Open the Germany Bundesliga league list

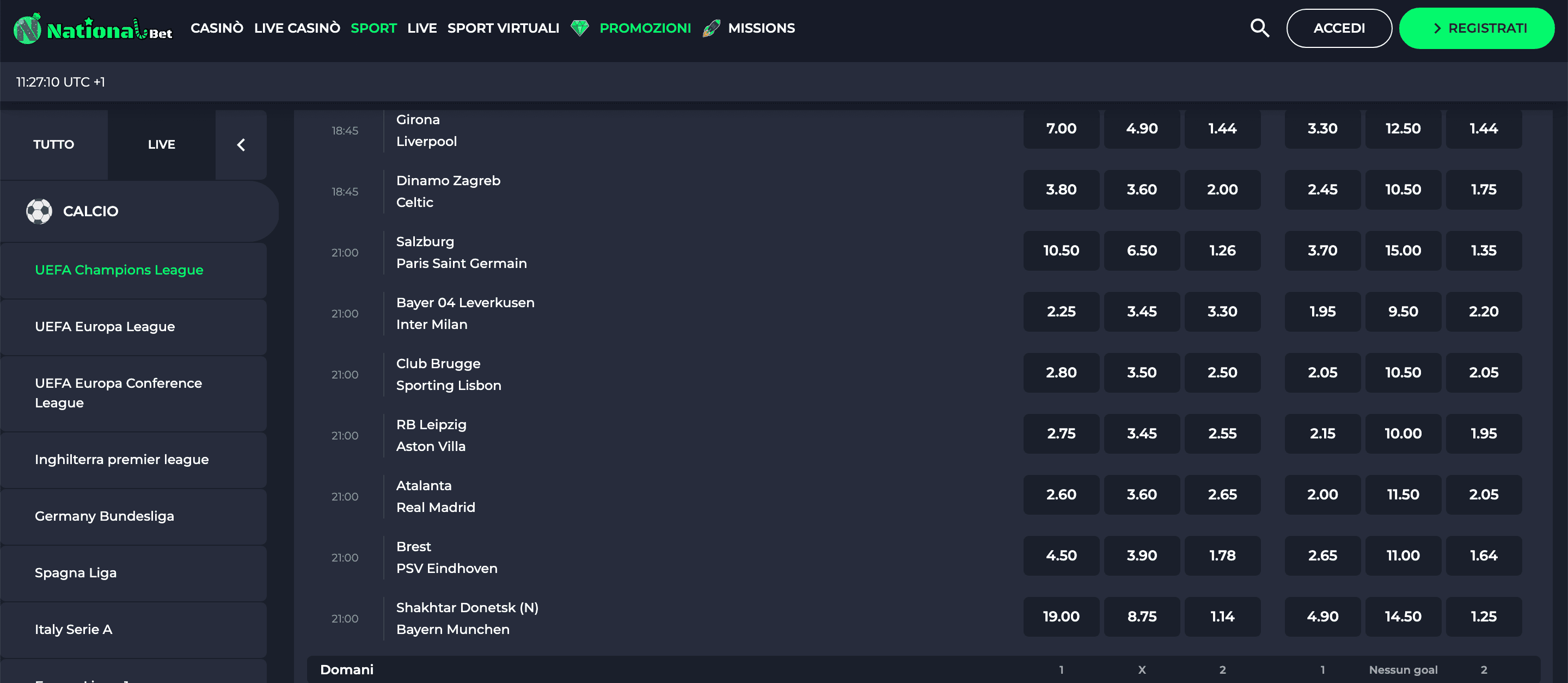coord(103,516)
